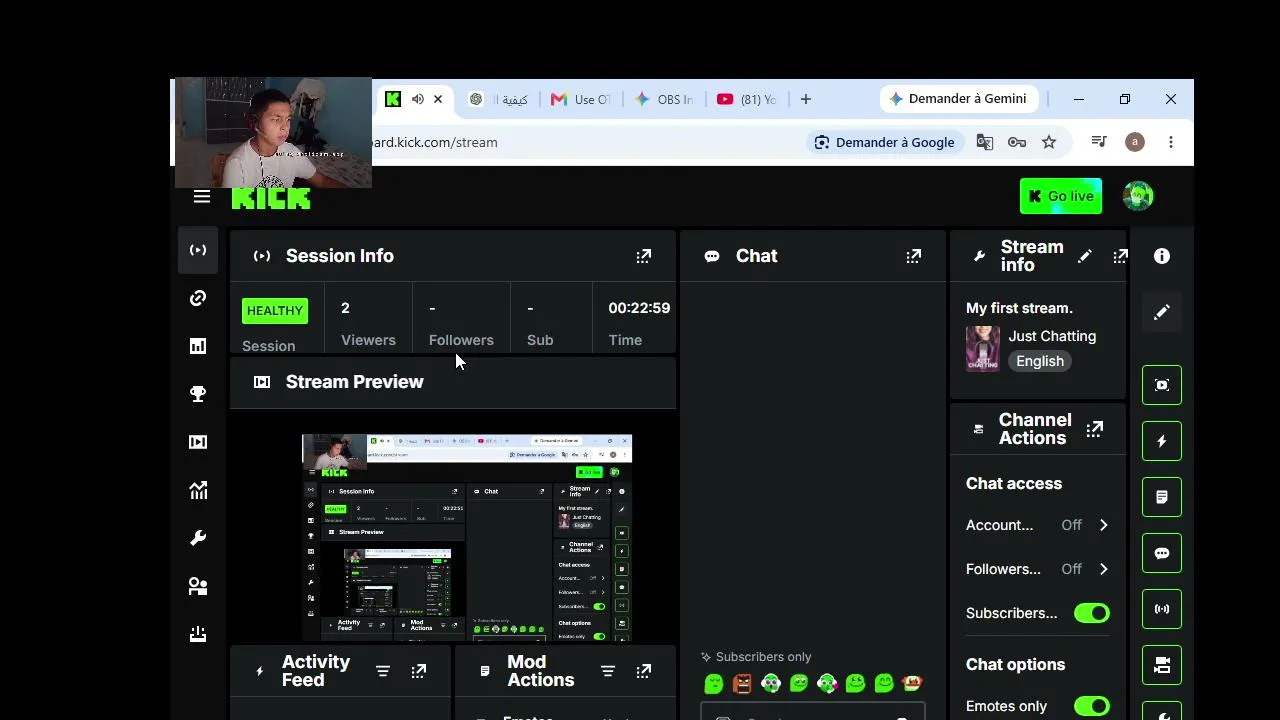This screenshot has width=1280, height=720.
Task: Open the Kick user avatar menu
Action: (x=1138, y=196)
